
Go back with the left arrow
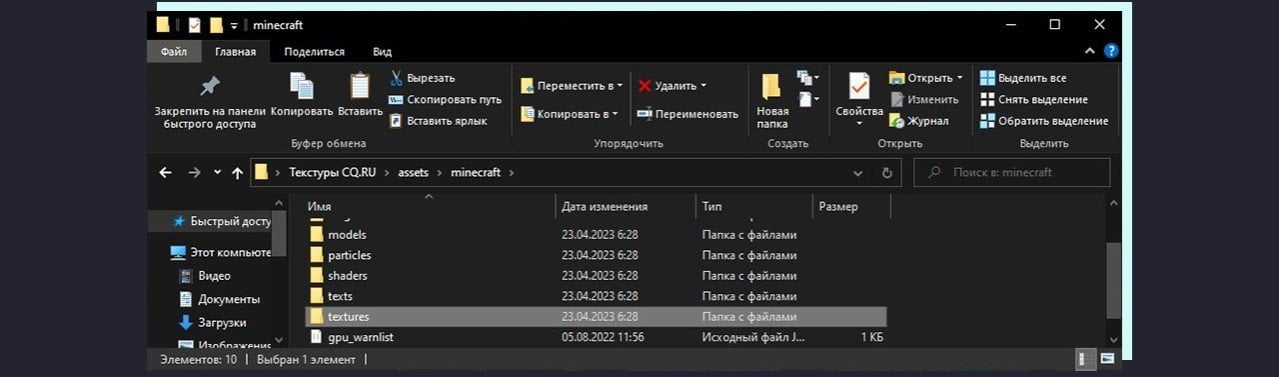(165, 172)
